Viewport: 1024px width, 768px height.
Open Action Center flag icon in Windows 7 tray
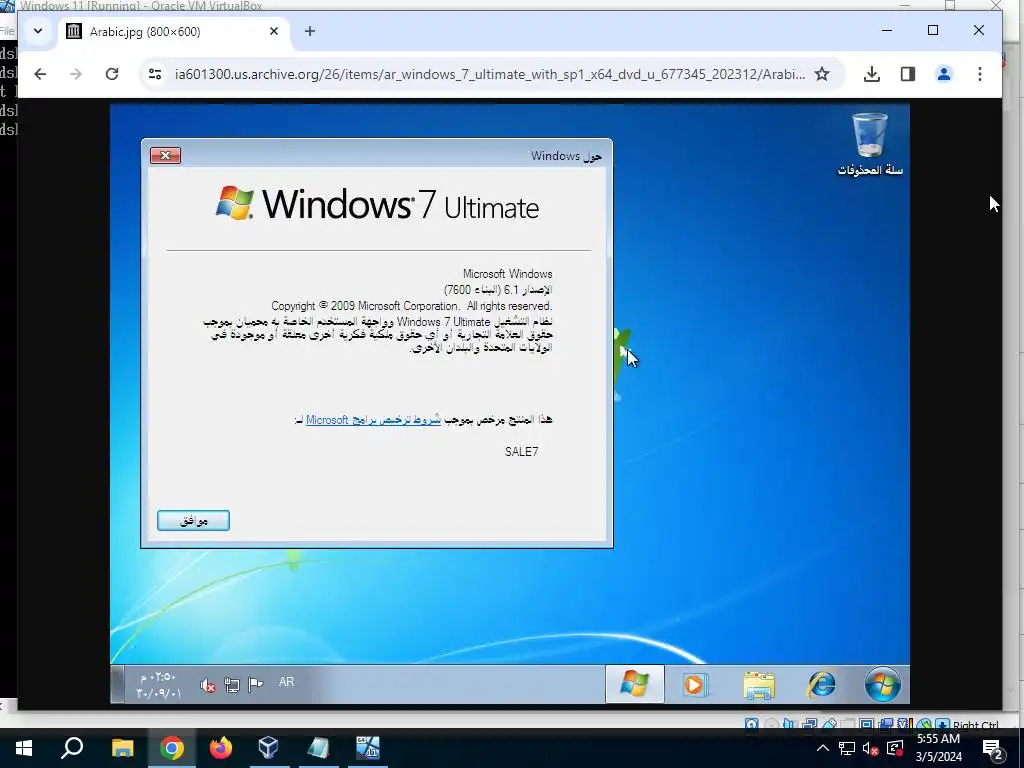[255, 684]
